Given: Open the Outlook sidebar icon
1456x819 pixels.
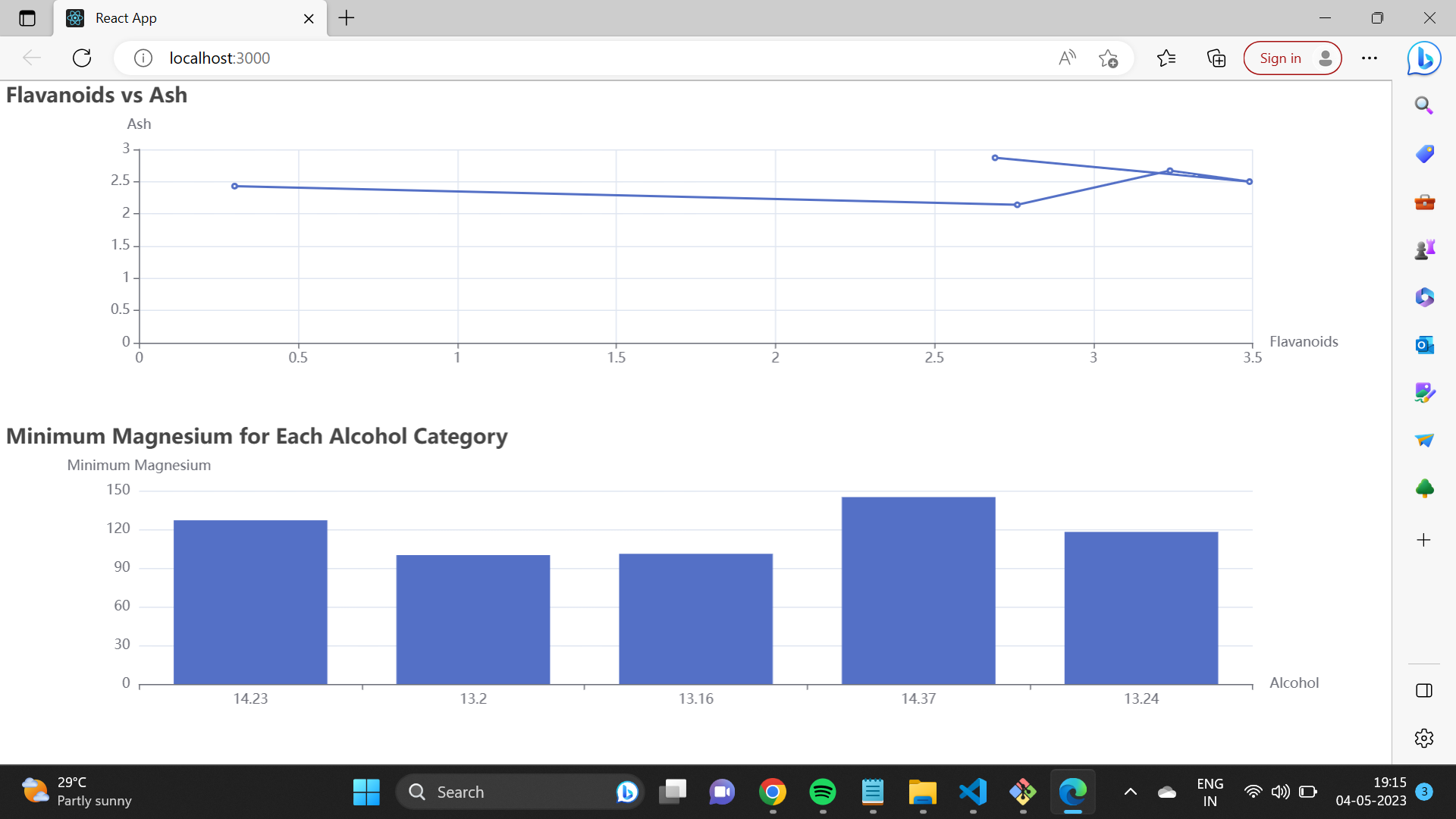Looking at the screenshot, I should pyautogui.click(x=1424, y=345).
